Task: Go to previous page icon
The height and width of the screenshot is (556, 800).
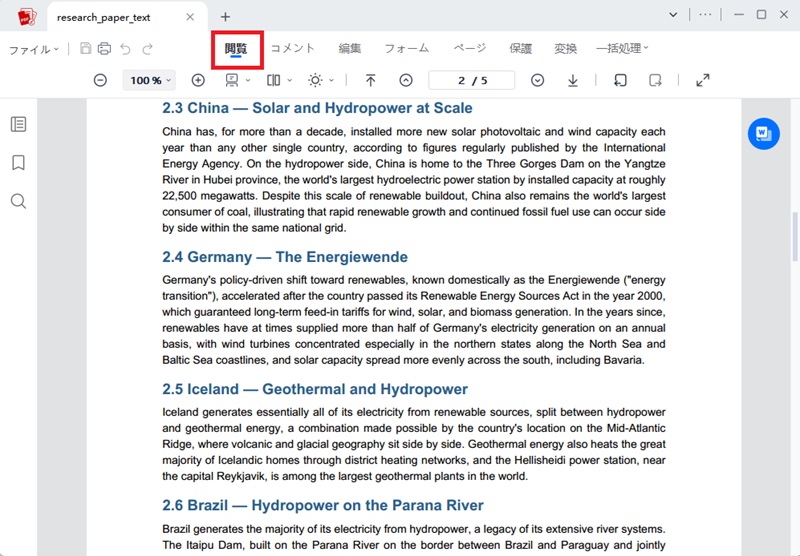Action: [406, 80]
